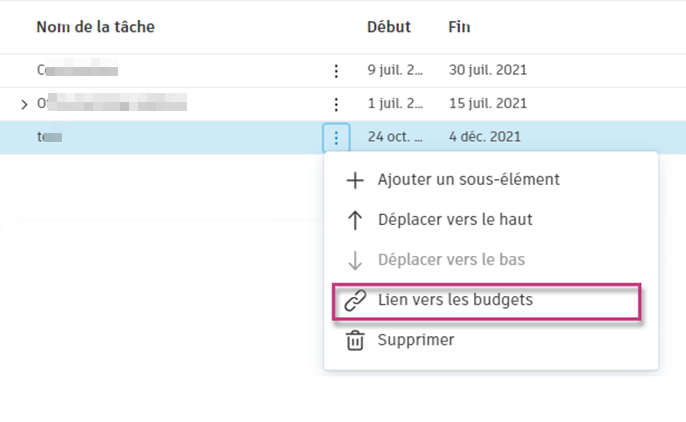Choose Supprimer from the context menu
686x422 pixels.
point(415,341)
